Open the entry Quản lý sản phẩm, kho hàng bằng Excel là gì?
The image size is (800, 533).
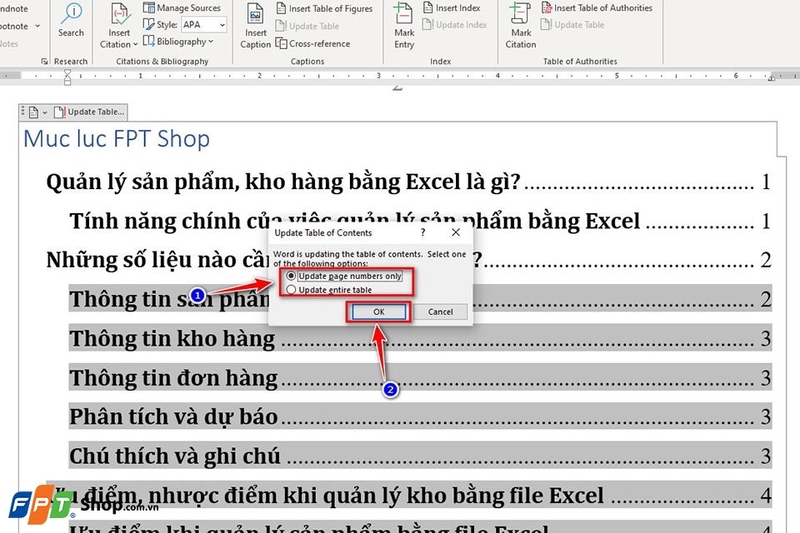pyautogui.click(x=408, y=182)
